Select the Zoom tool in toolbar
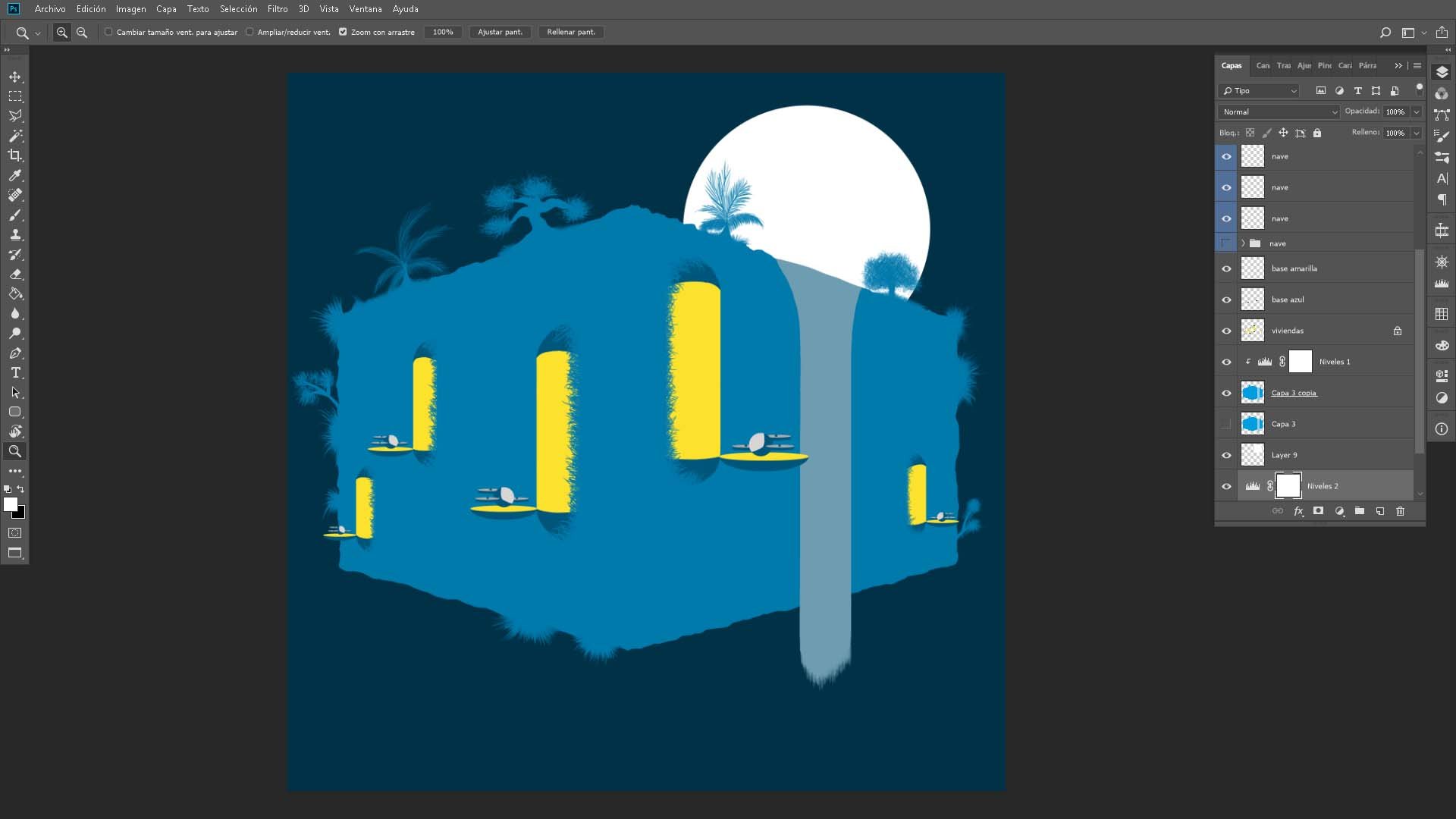1456x819 pixels. (15, 451)
